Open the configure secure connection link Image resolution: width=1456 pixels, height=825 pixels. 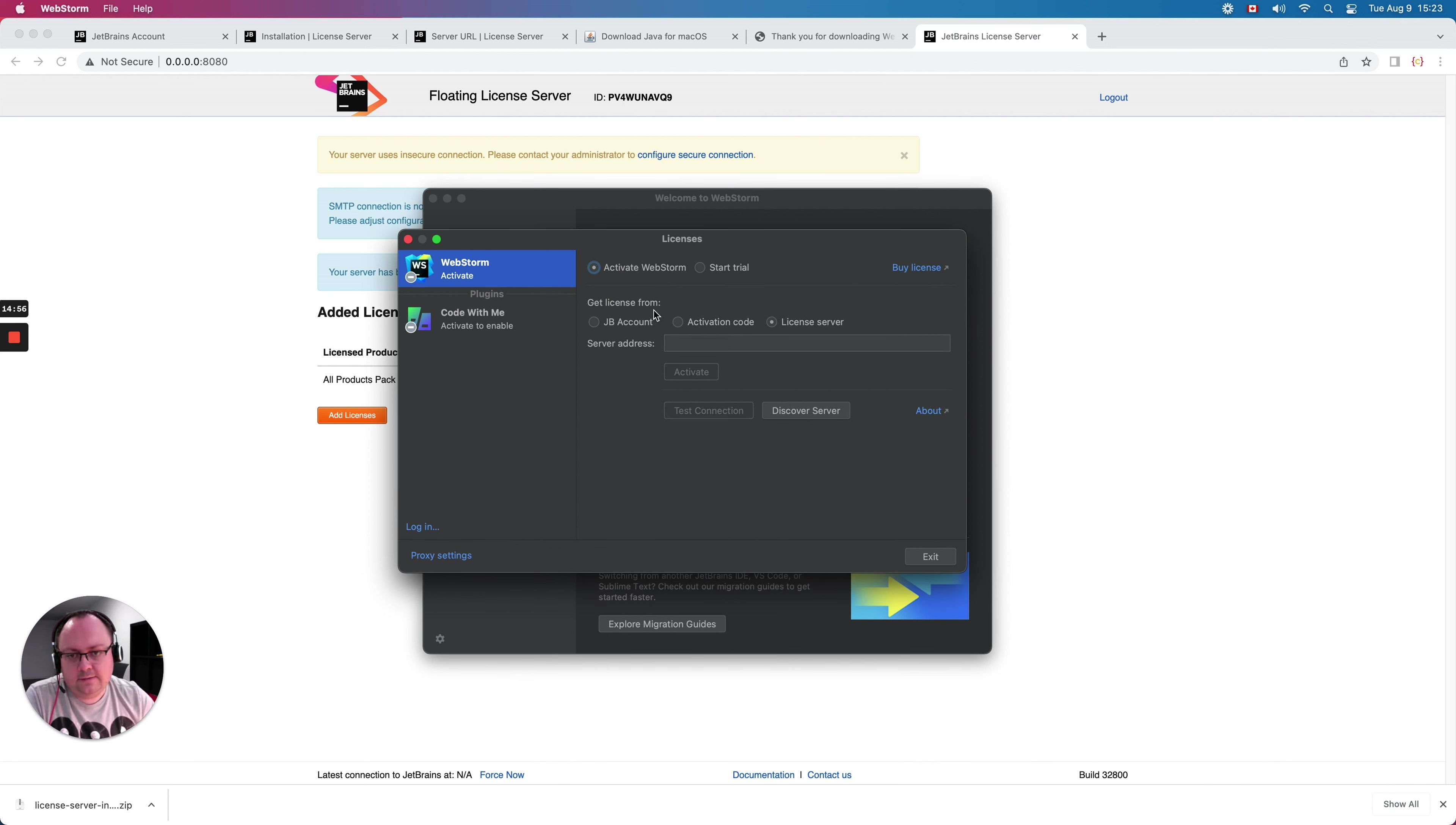(695, 155)
